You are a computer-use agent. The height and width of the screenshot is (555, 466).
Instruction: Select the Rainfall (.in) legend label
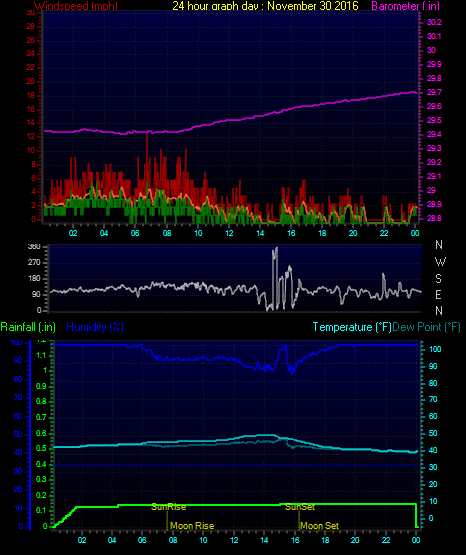click(28, 327)
